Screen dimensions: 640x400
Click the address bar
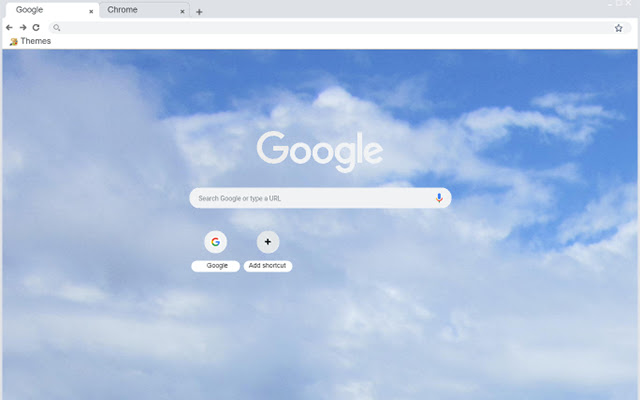pos(340,28)
